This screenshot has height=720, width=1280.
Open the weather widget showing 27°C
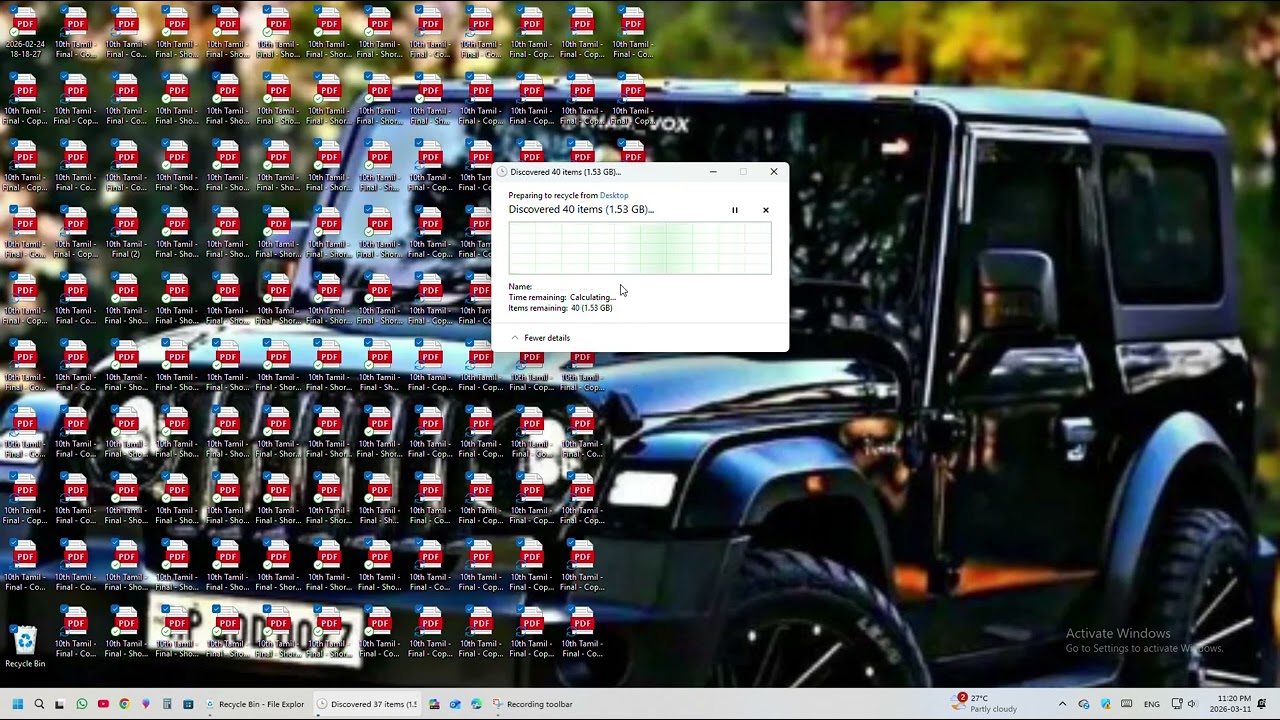pos(985,703)
